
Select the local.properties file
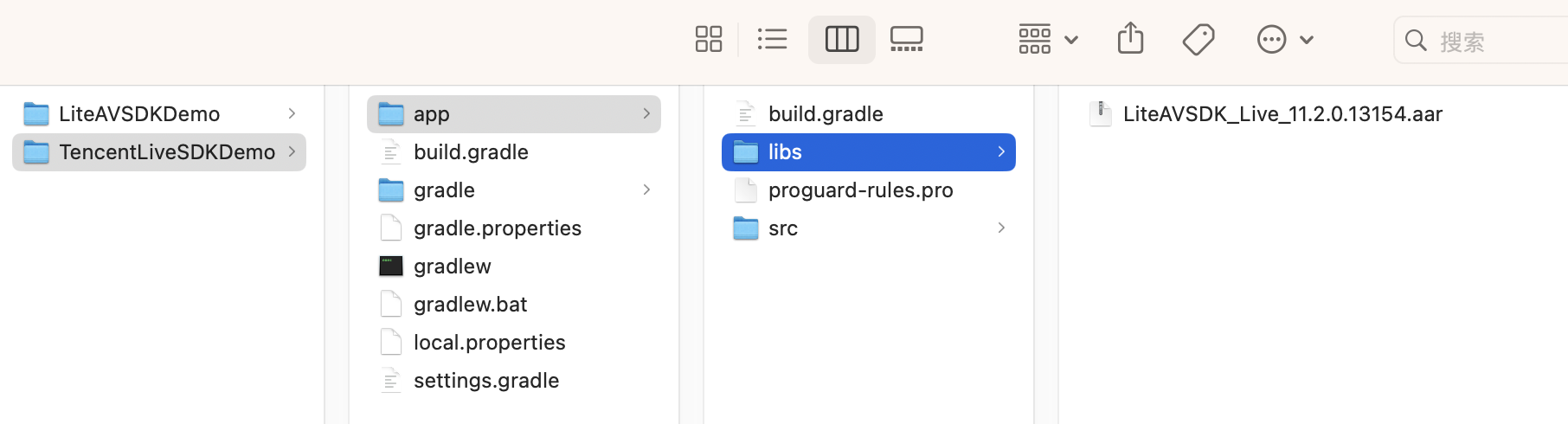(489, 343)
